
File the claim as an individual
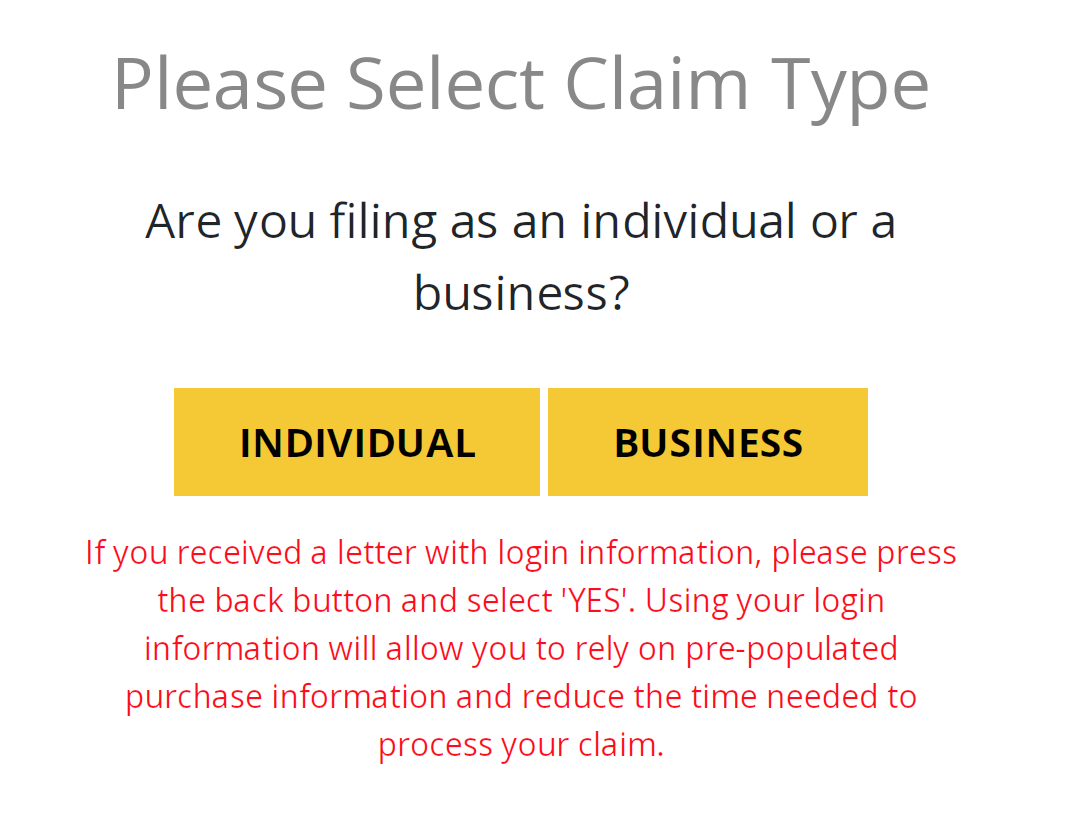coord(357,442)
